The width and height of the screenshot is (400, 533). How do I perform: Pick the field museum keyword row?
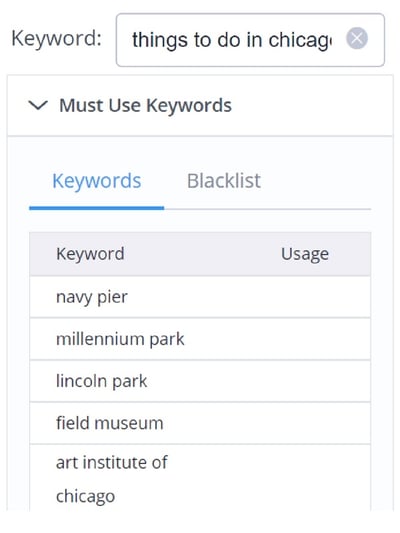tap(200, 423)
